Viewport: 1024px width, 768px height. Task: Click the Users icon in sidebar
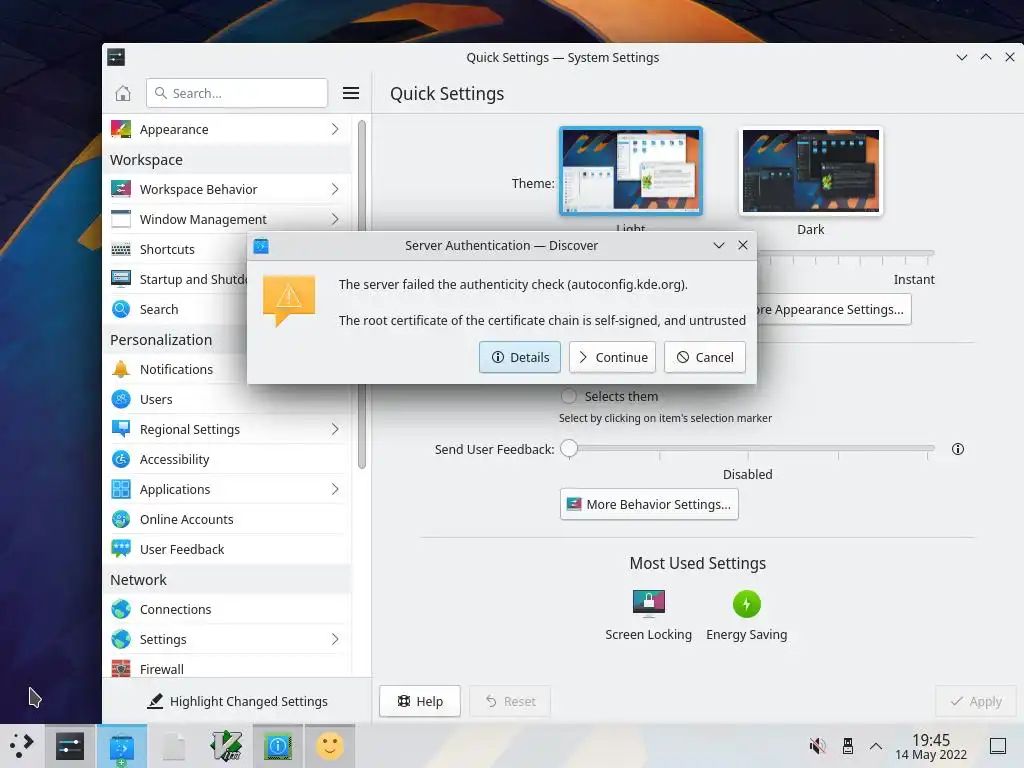point(121,399)
